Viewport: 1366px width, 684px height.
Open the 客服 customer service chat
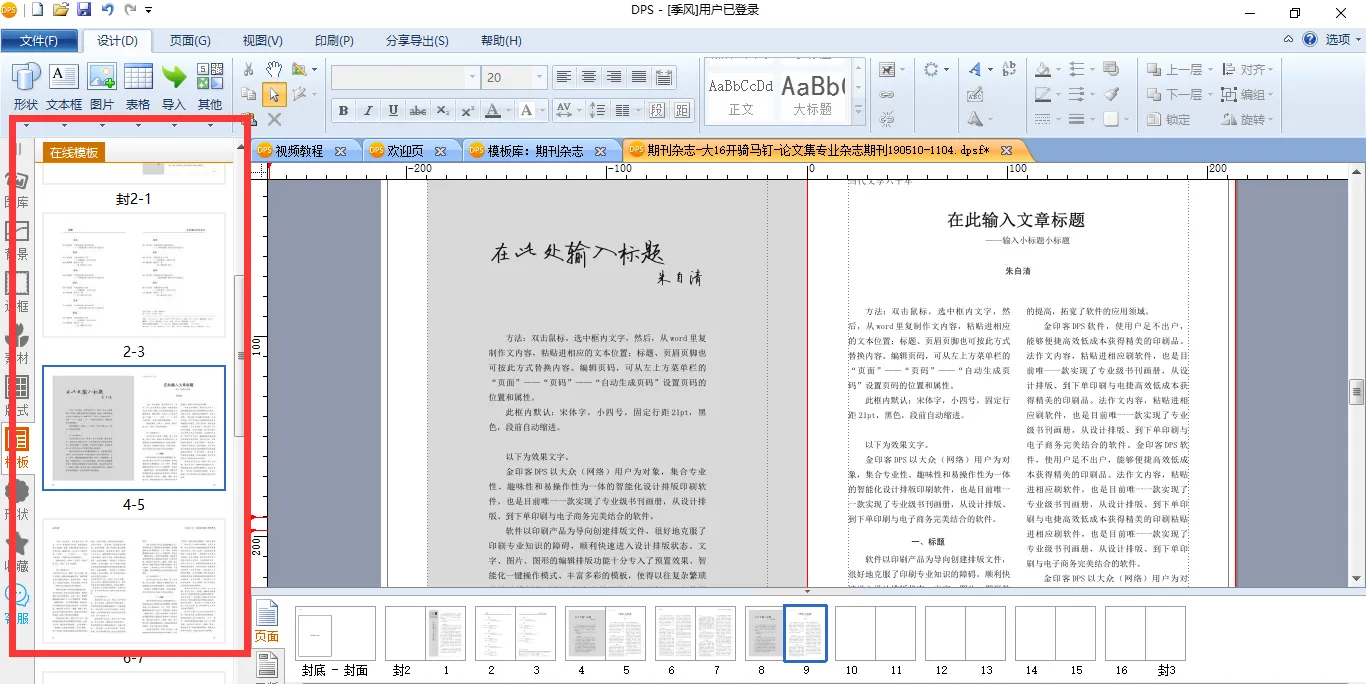[17, 603]
